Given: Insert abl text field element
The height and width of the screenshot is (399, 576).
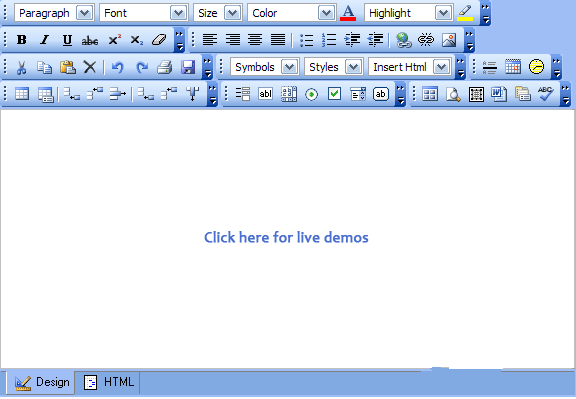Looking at the screenshot, I should click(265, 94).
